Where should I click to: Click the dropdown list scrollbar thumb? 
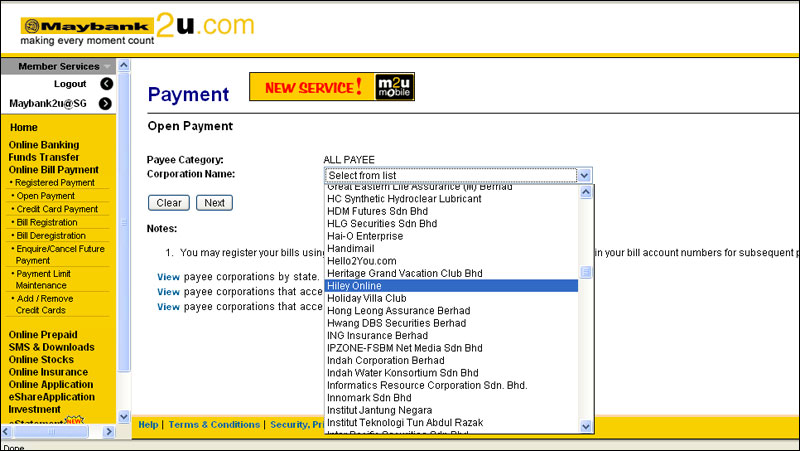click(x=586, y=272)
